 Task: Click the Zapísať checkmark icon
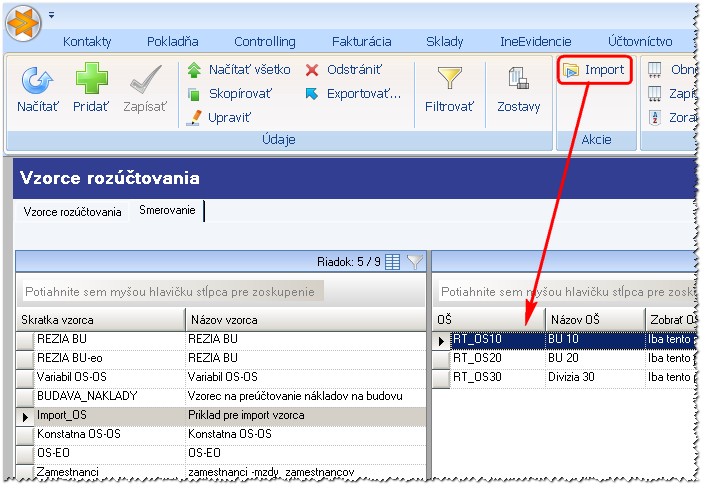[145, 79]
